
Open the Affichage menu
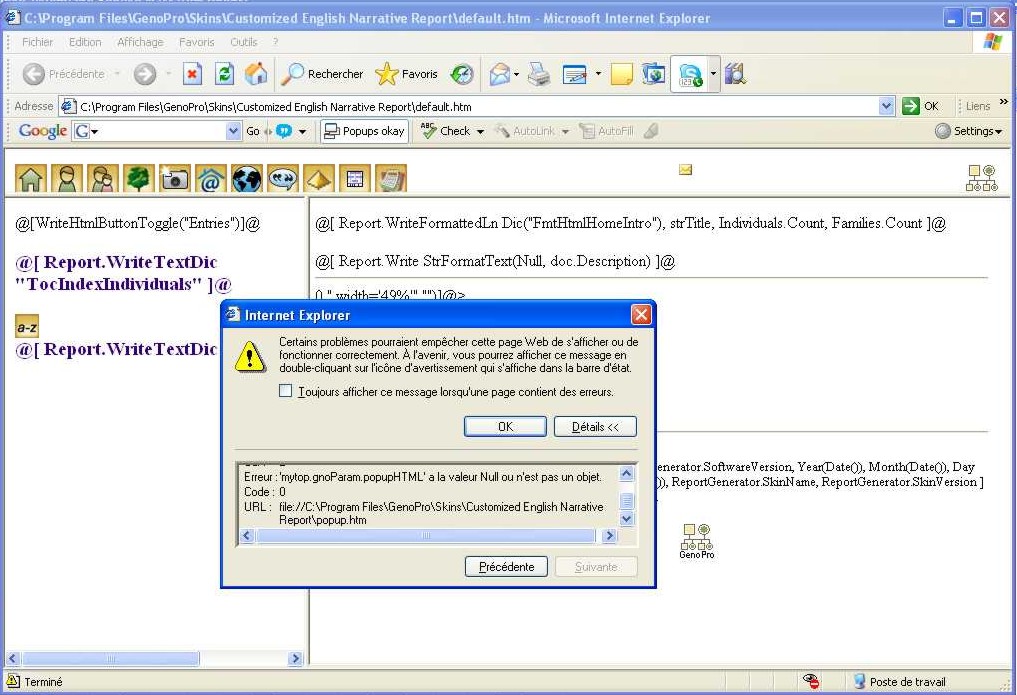(x=140, y=42)
